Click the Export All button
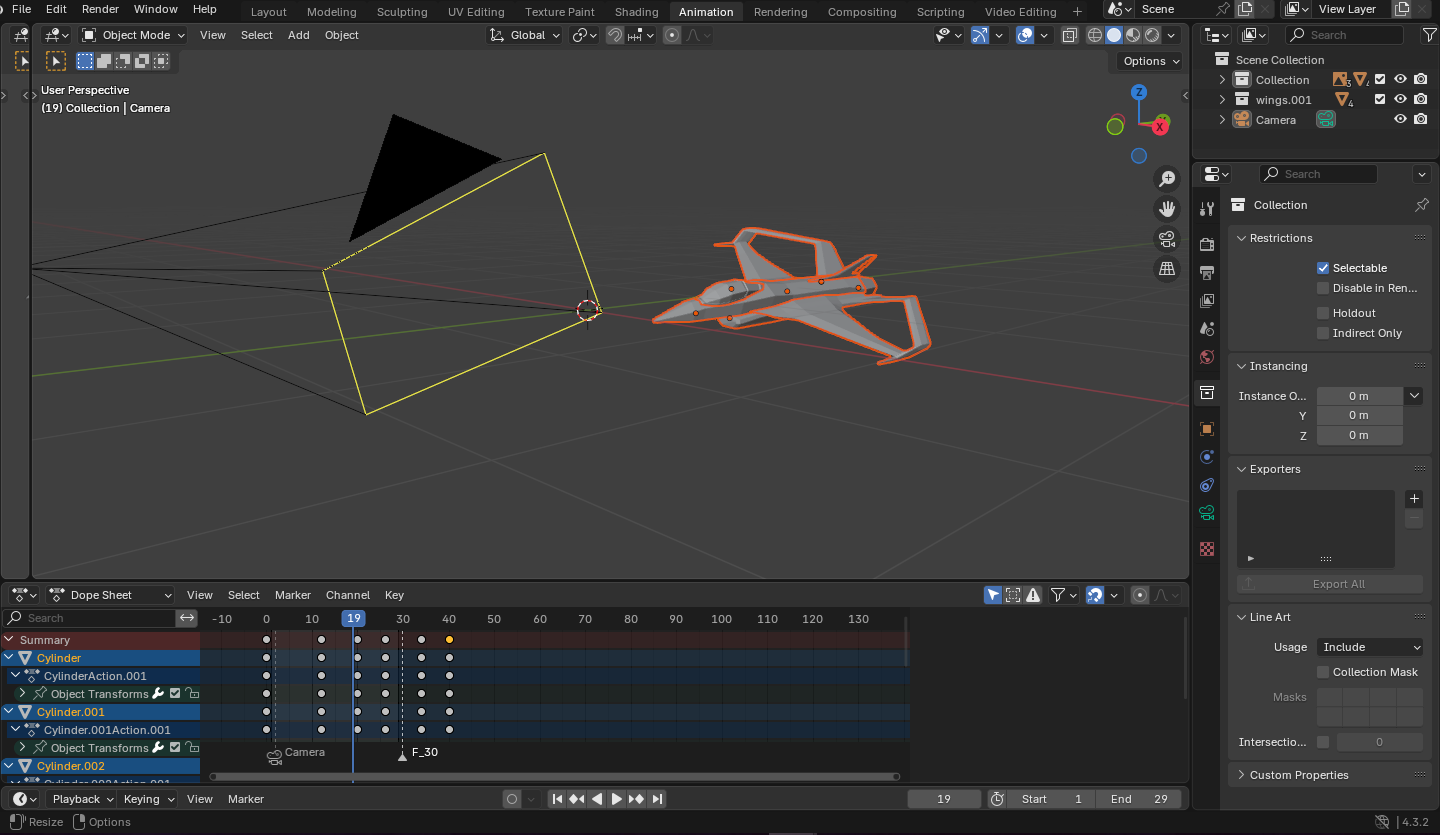The width and height of the screenshot is (1440, 835). [x=1329, y=584]
